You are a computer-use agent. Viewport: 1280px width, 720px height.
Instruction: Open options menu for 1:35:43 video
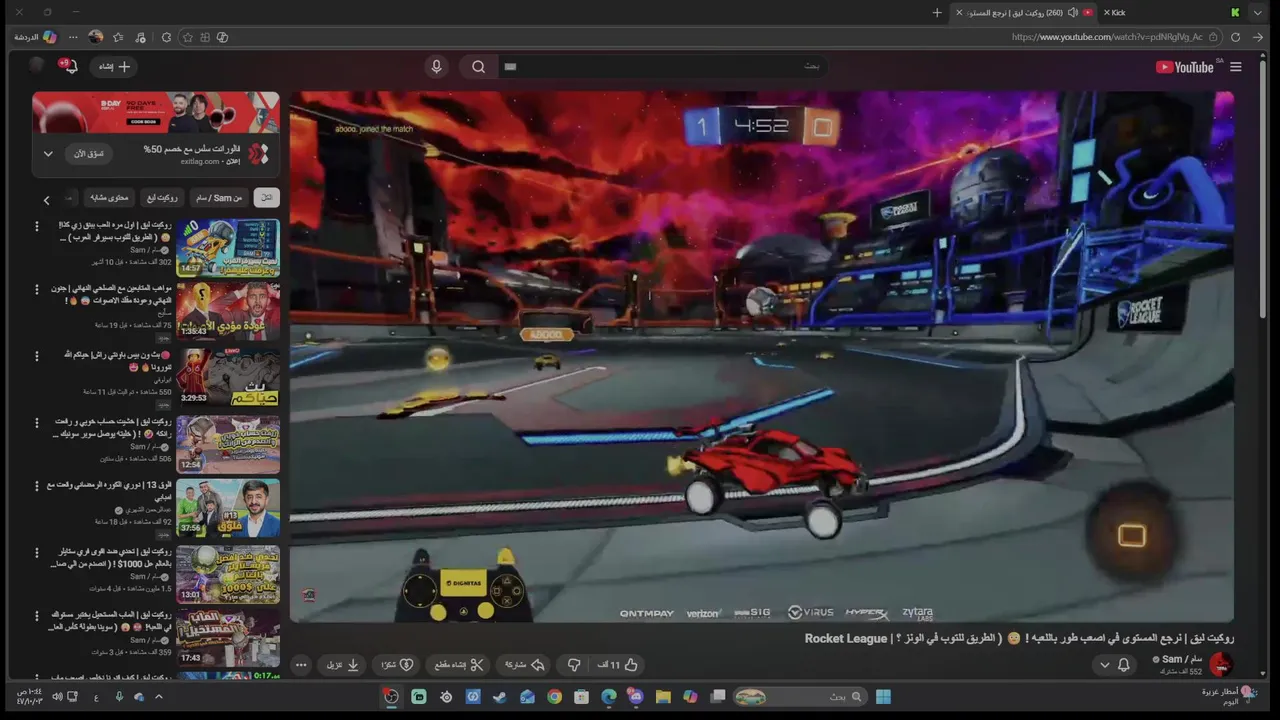click(37, 289)
